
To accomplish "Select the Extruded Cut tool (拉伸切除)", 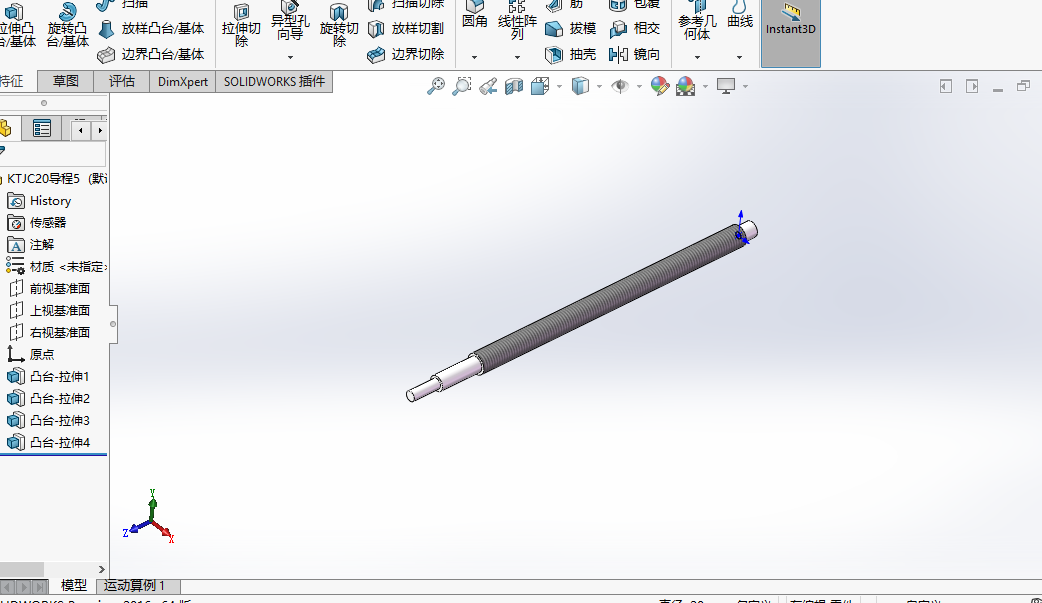I will [241, 25].
